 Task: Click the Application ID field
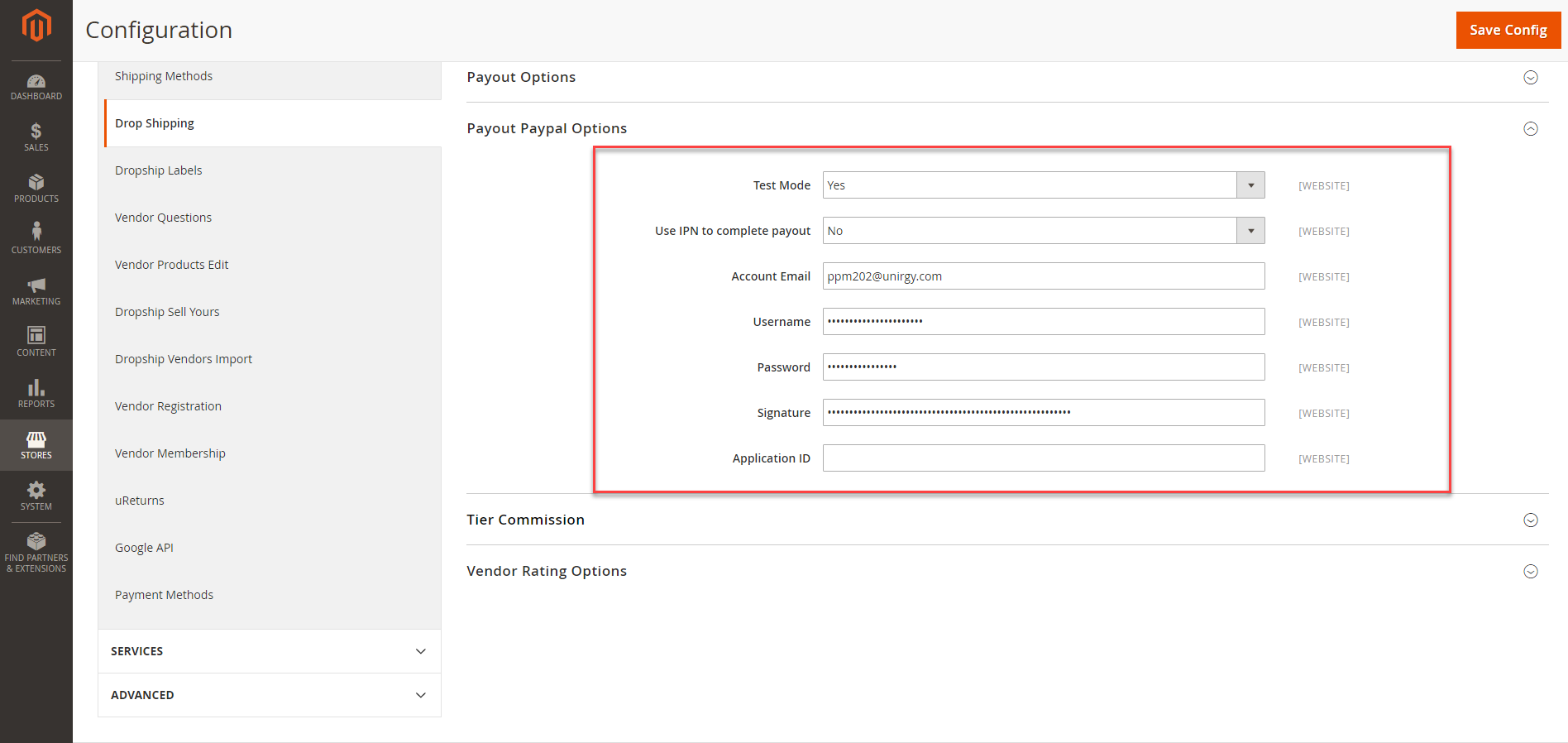[x=1044, y=458]
